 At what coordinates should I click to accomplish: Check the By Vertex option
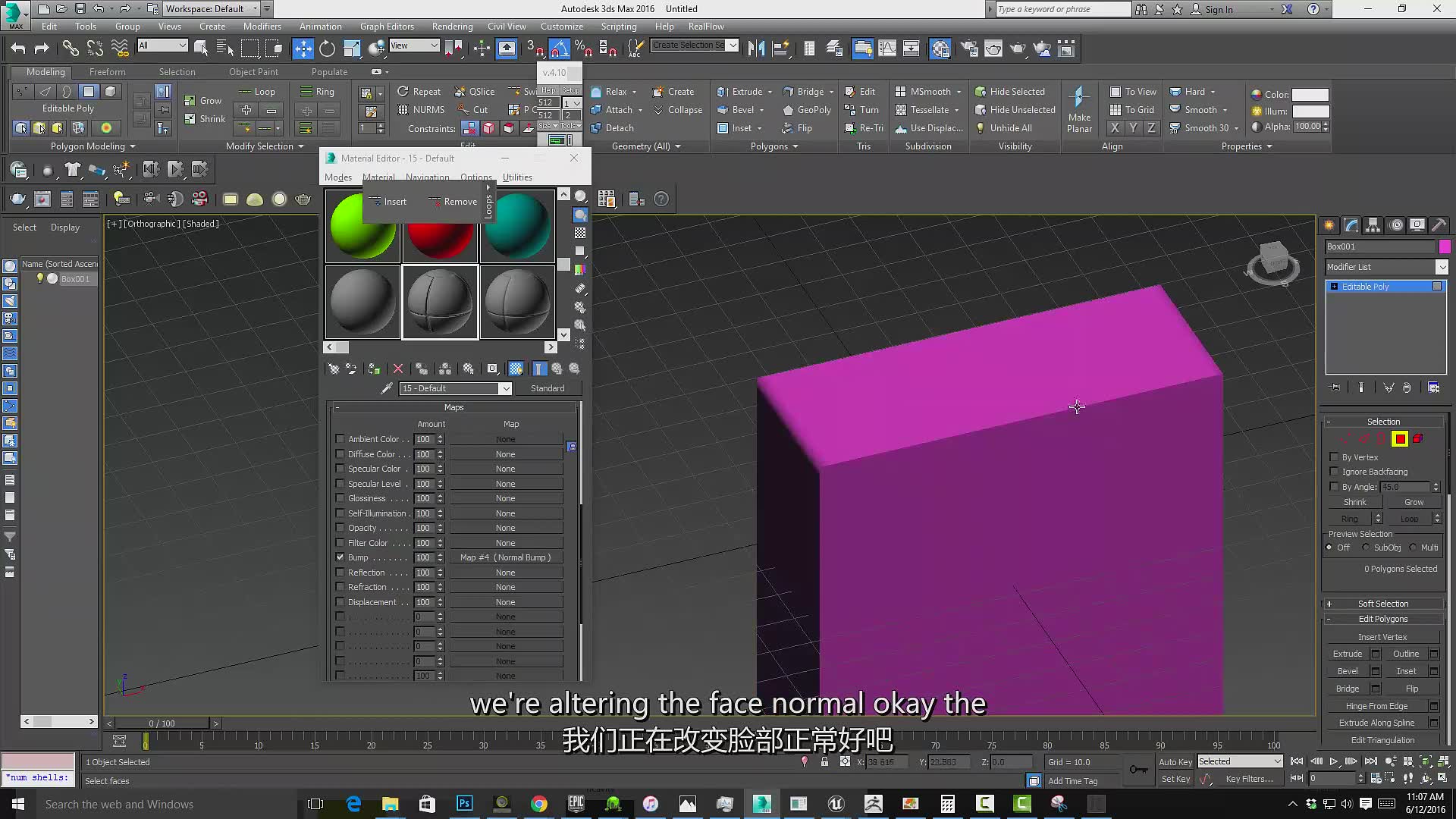point(1334,457)
